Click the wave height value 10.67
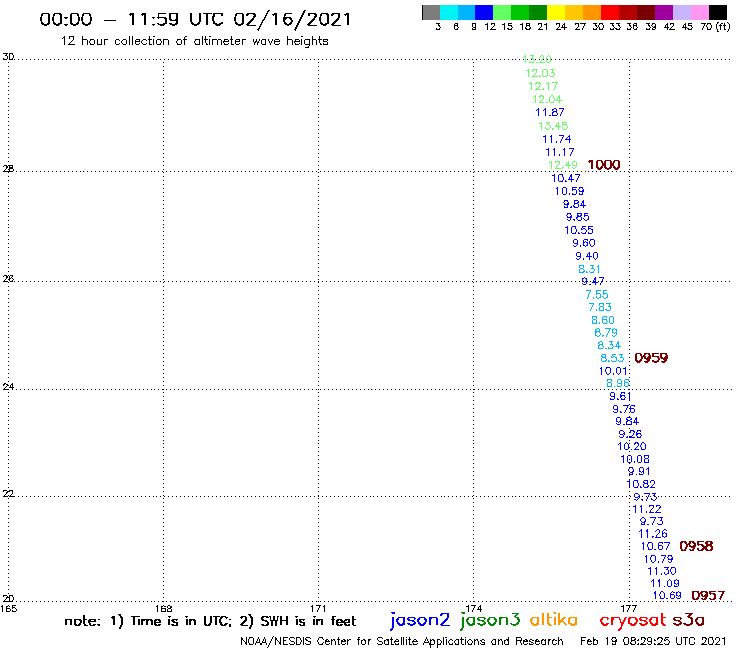740x650 pixels. (656, 546)
